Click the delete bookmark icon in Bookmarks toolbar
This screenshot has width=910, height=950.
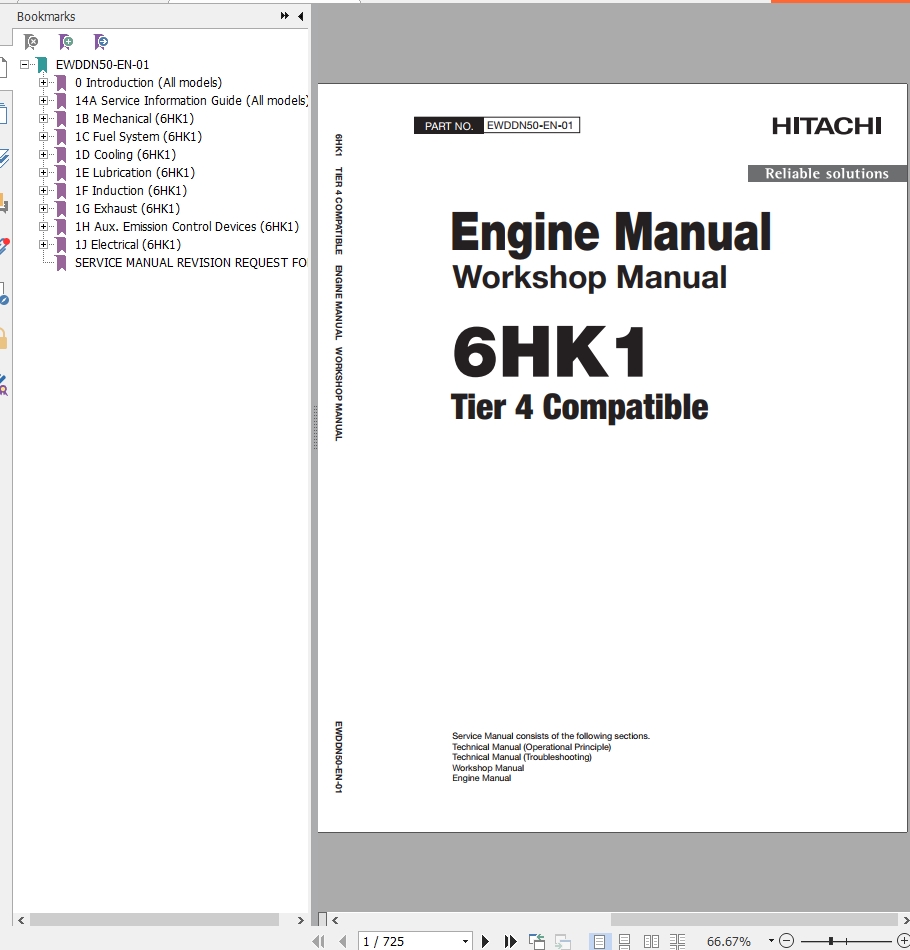coord(31,42)
